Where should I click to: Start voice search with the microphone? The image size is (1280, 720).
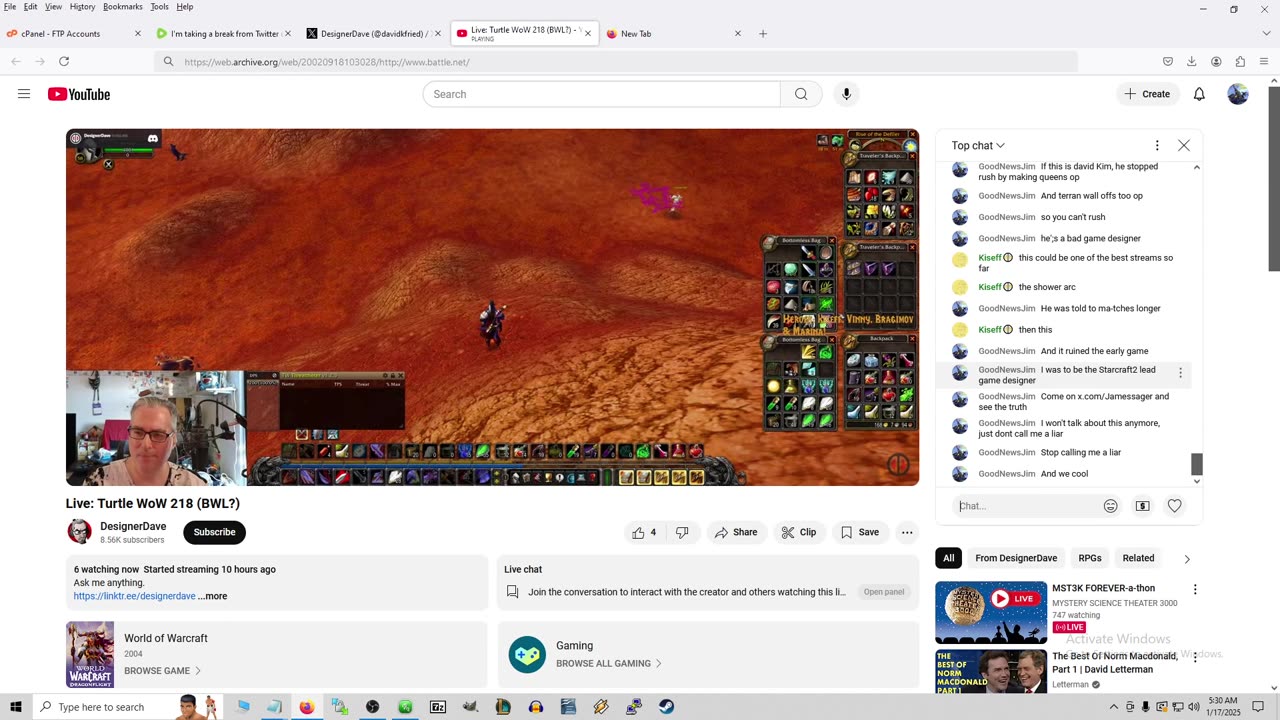(846, 94)
